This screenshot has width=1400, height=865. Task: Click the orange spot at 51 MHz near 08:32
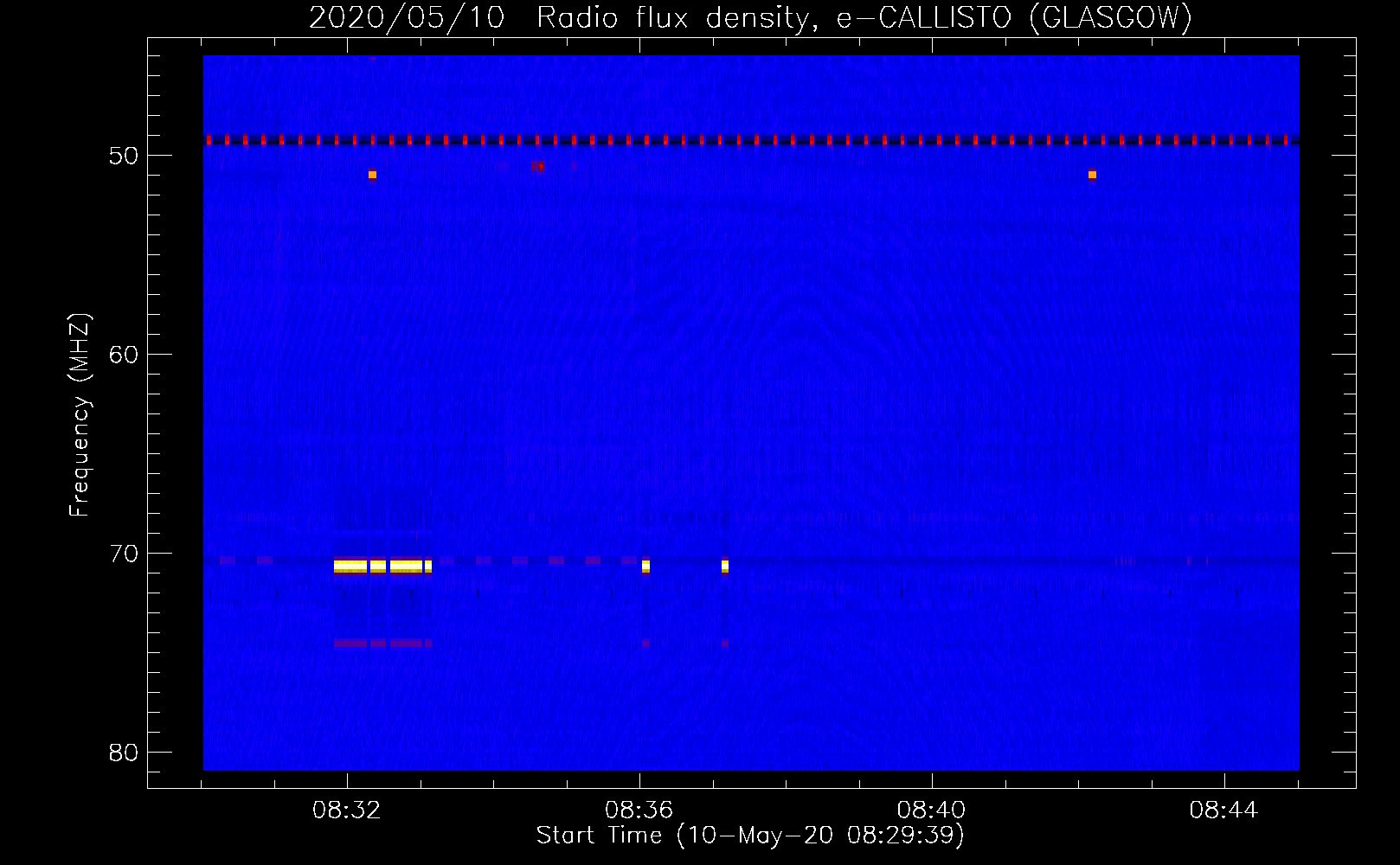click(x=372, y=175)
